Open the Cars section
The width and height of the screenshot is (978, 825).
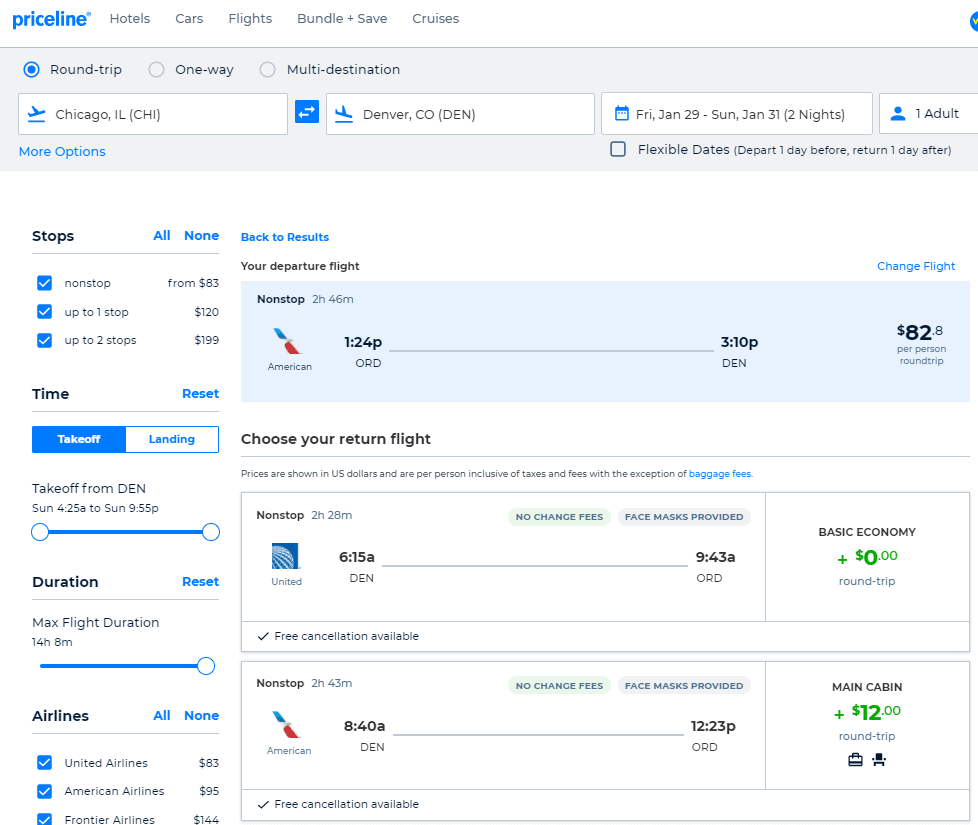(189, 19)
